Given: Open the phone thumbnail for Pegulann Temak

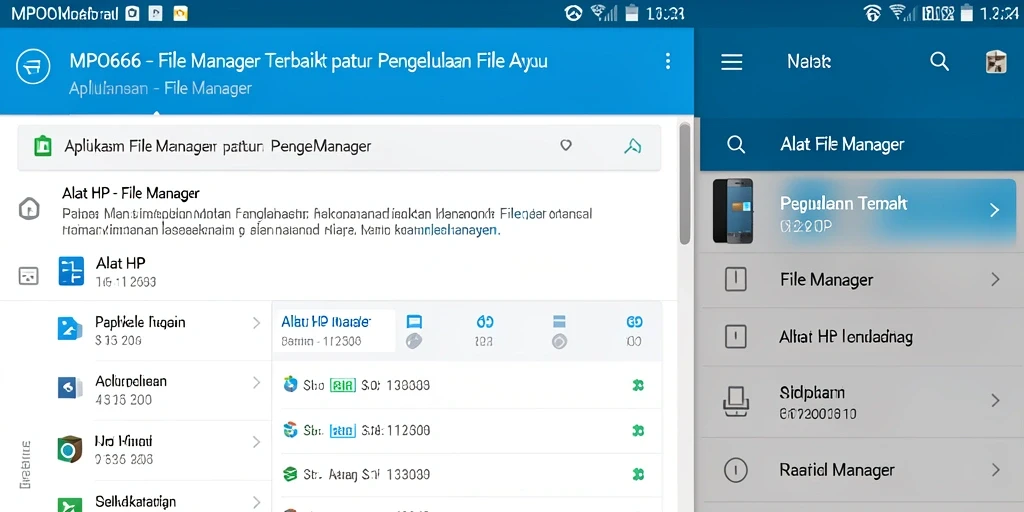Looking at the screenshot, I should [x=733, y=211].
